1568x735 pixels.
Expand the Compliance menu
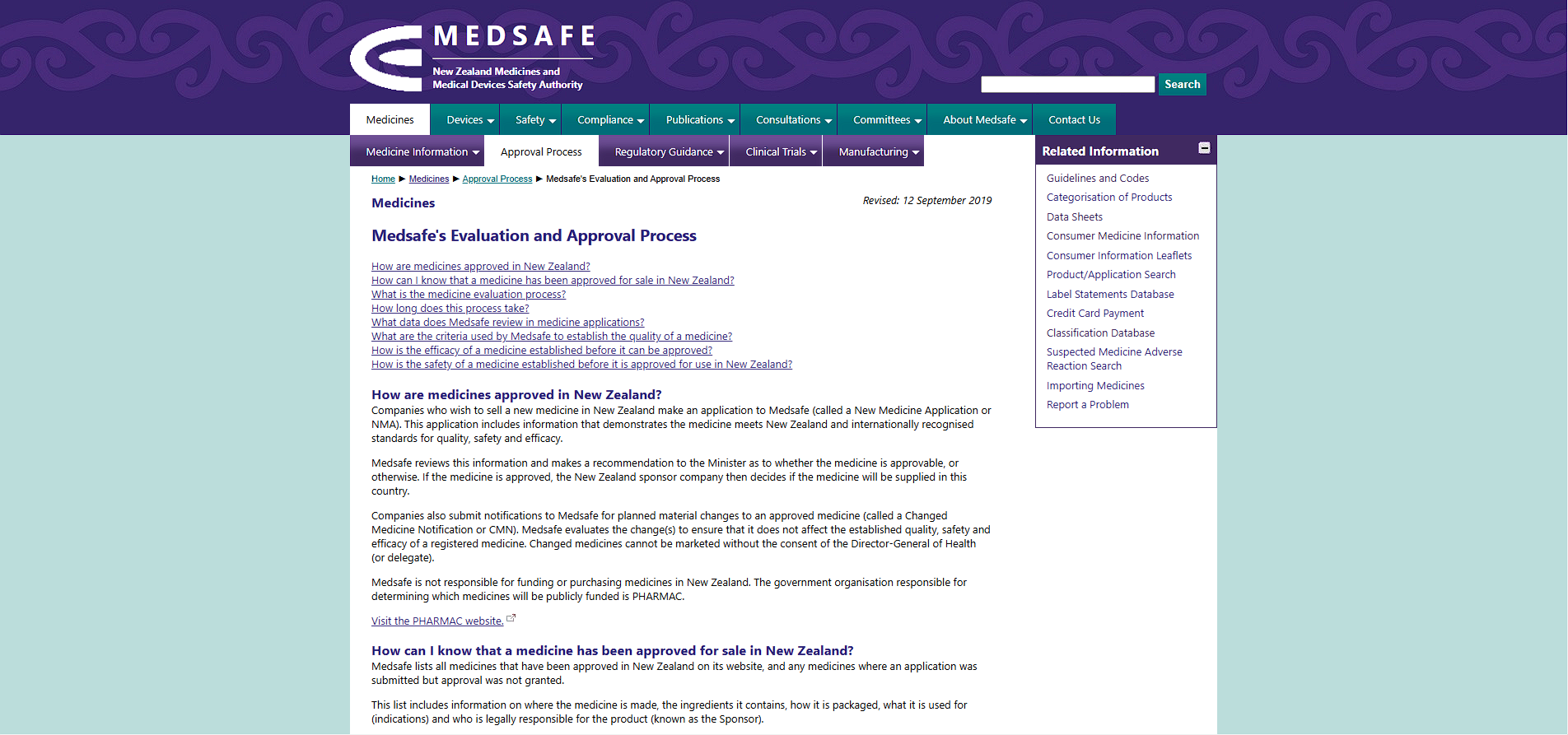tap(610, 120)
